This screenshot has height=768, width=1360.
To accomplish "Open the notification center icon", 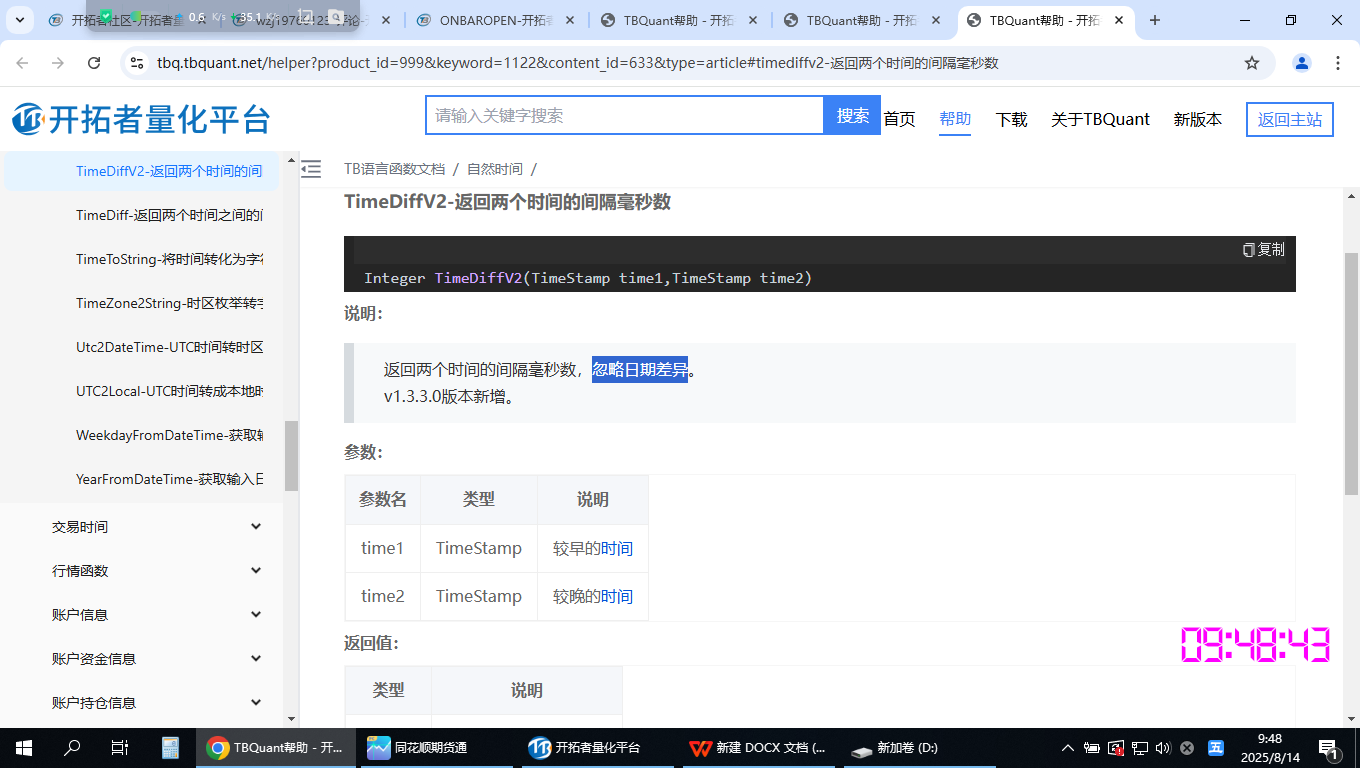I will pos(1330,747).
